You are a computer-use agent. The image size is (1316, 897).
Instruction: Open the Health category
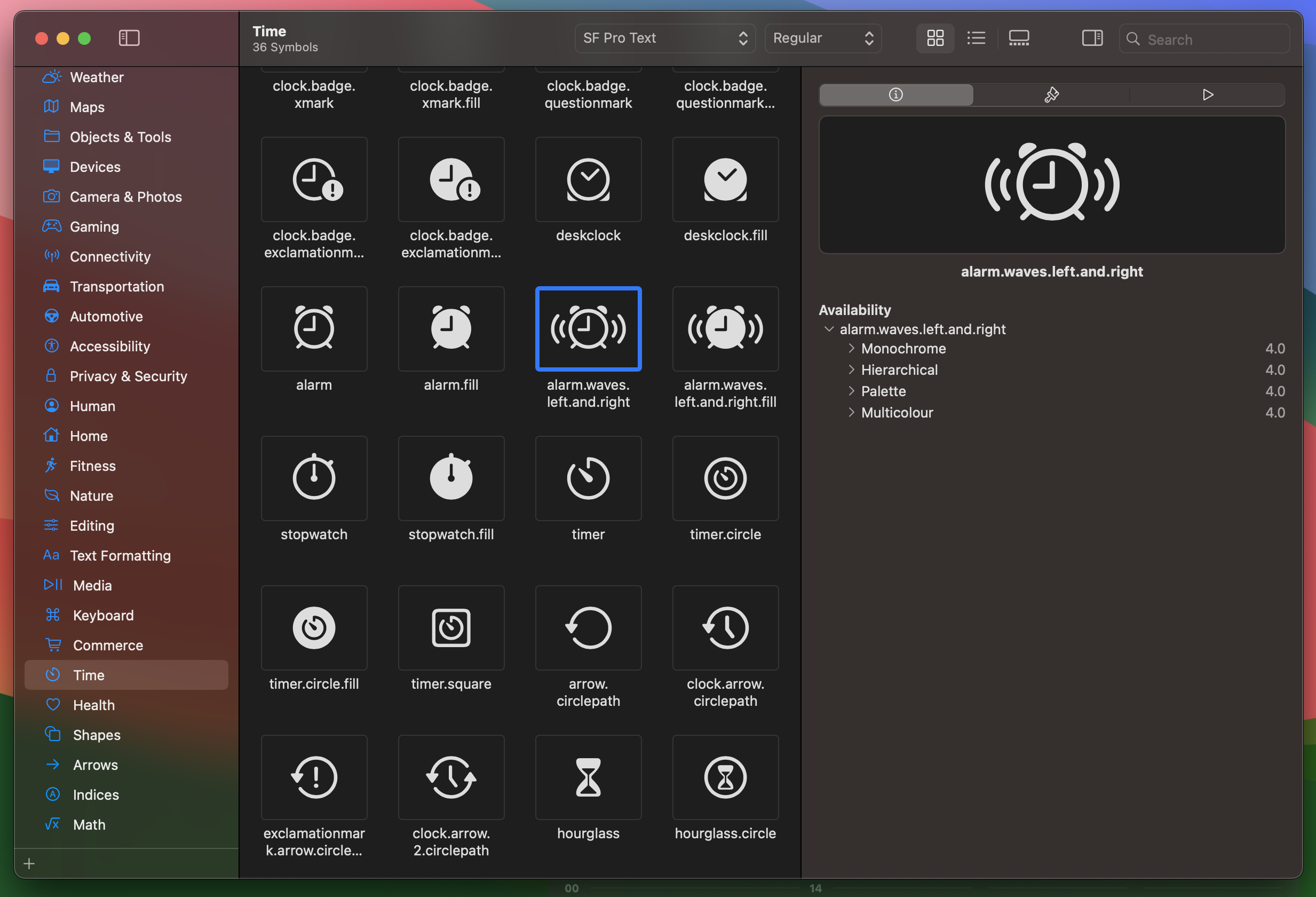(x=126, y=705)
